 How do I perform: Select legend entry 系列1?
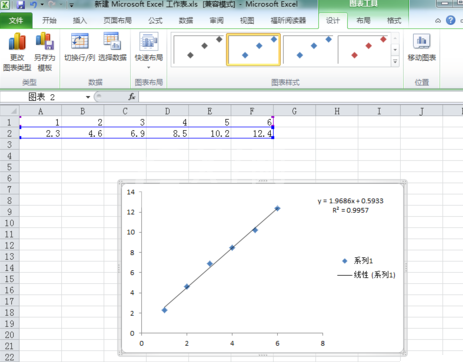tap(357, 261)
